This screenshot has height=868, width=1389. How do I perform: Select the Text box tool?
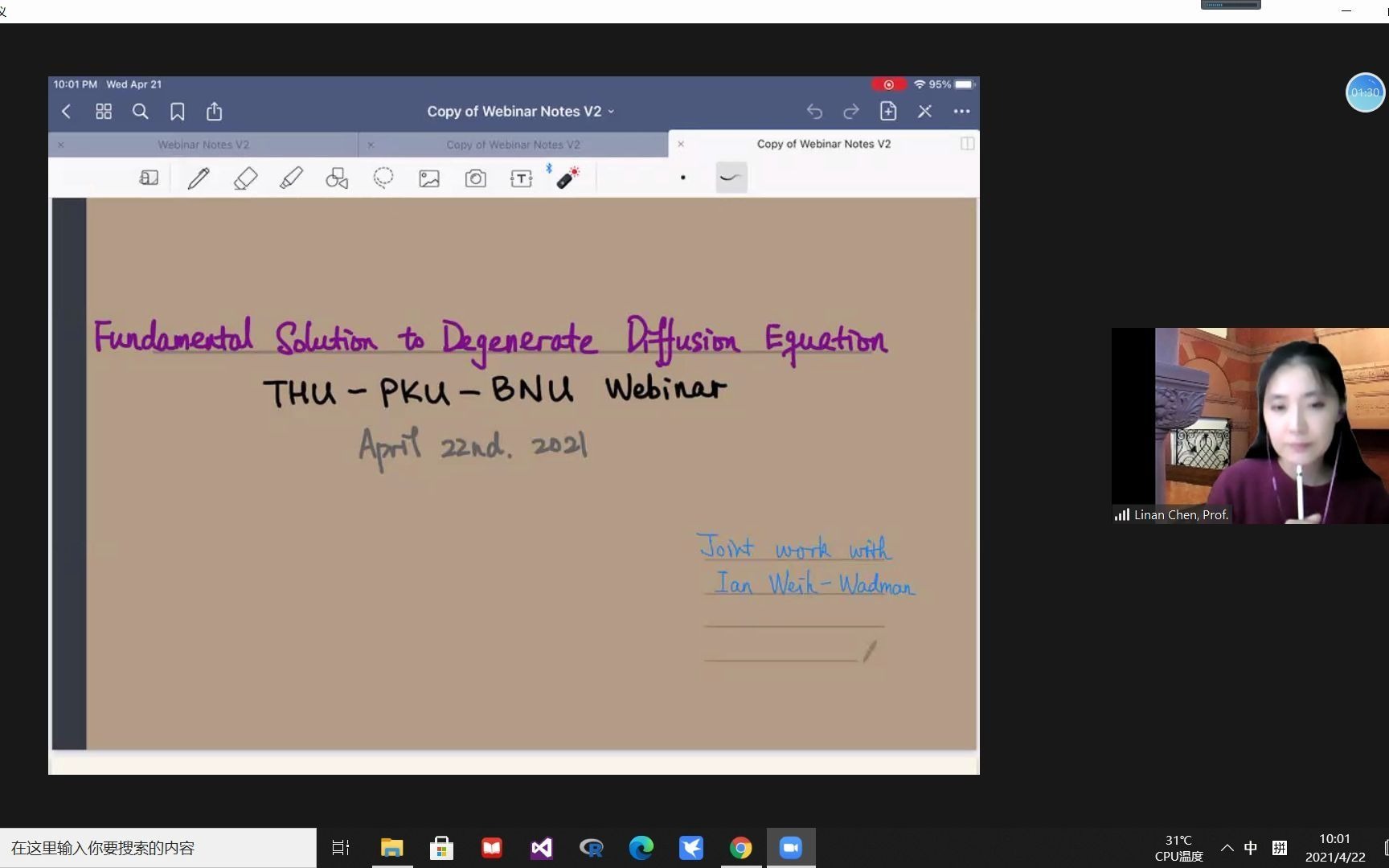click(x=521, y=178)
